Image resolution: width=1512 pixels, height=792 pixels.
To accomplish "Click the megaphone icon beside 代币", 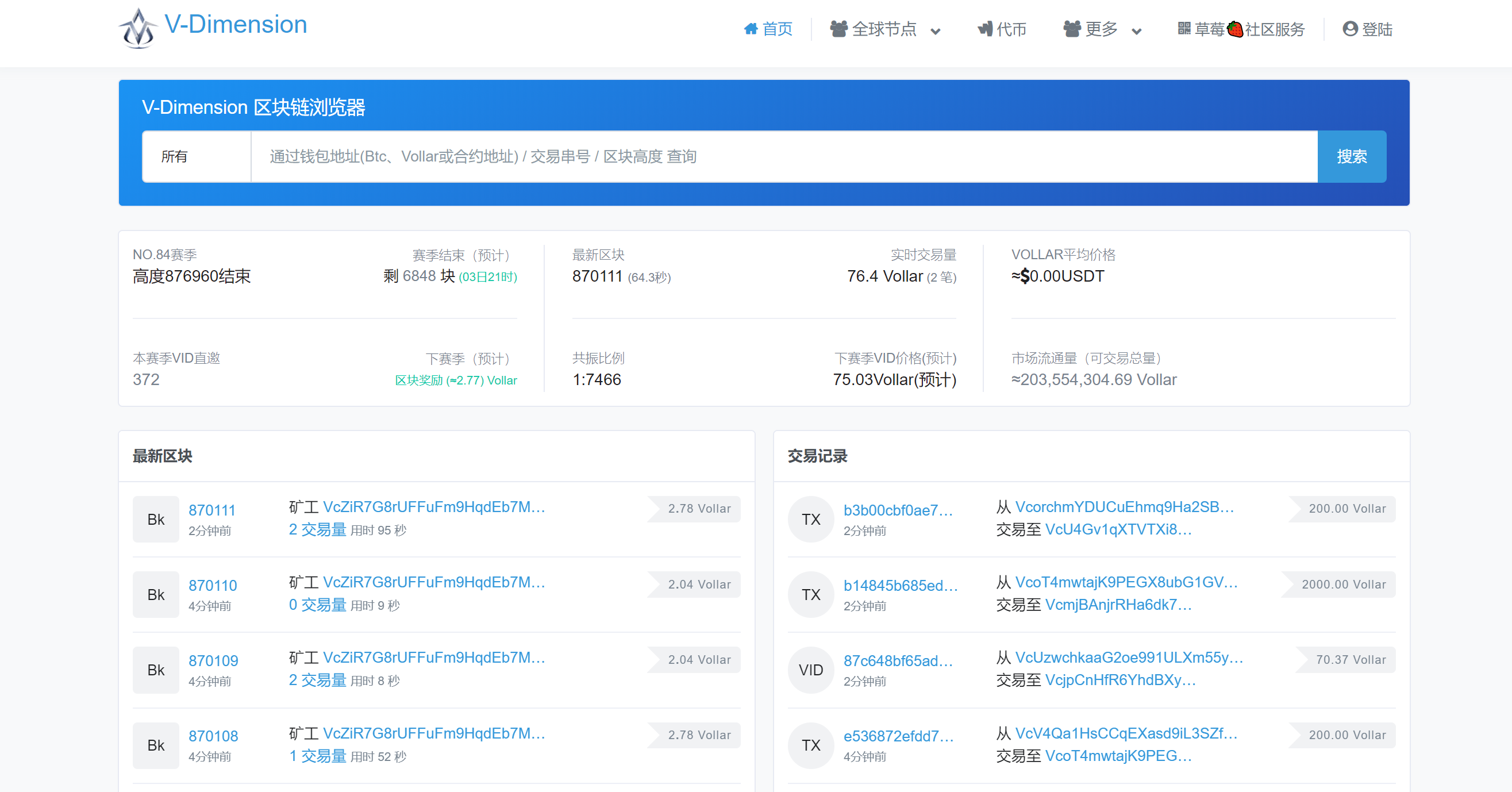I will [x=985, y=29].
